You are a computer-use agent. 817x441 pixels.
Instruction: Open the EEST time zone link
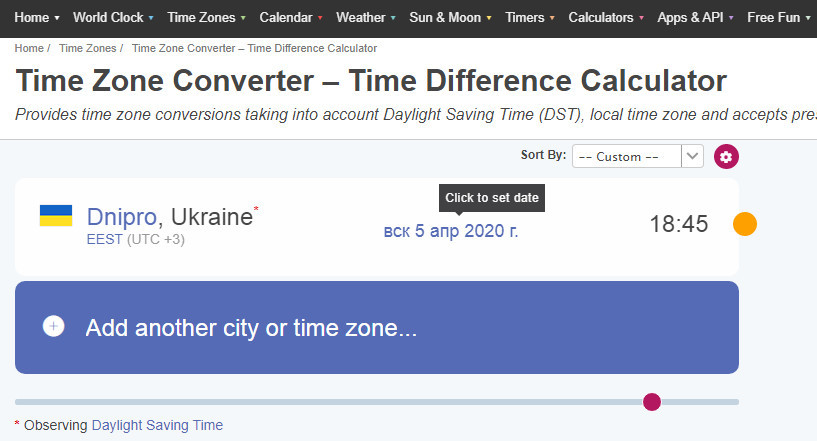[x=104, y=239]
